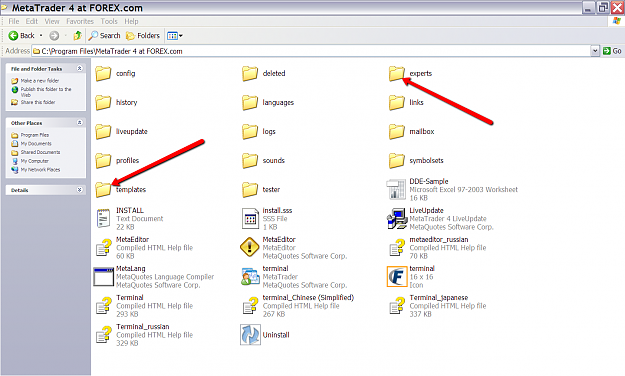The width and height of the screenshot is (625, 376).
Task: Expand the Details panel
Action: (x=79, y=190)
